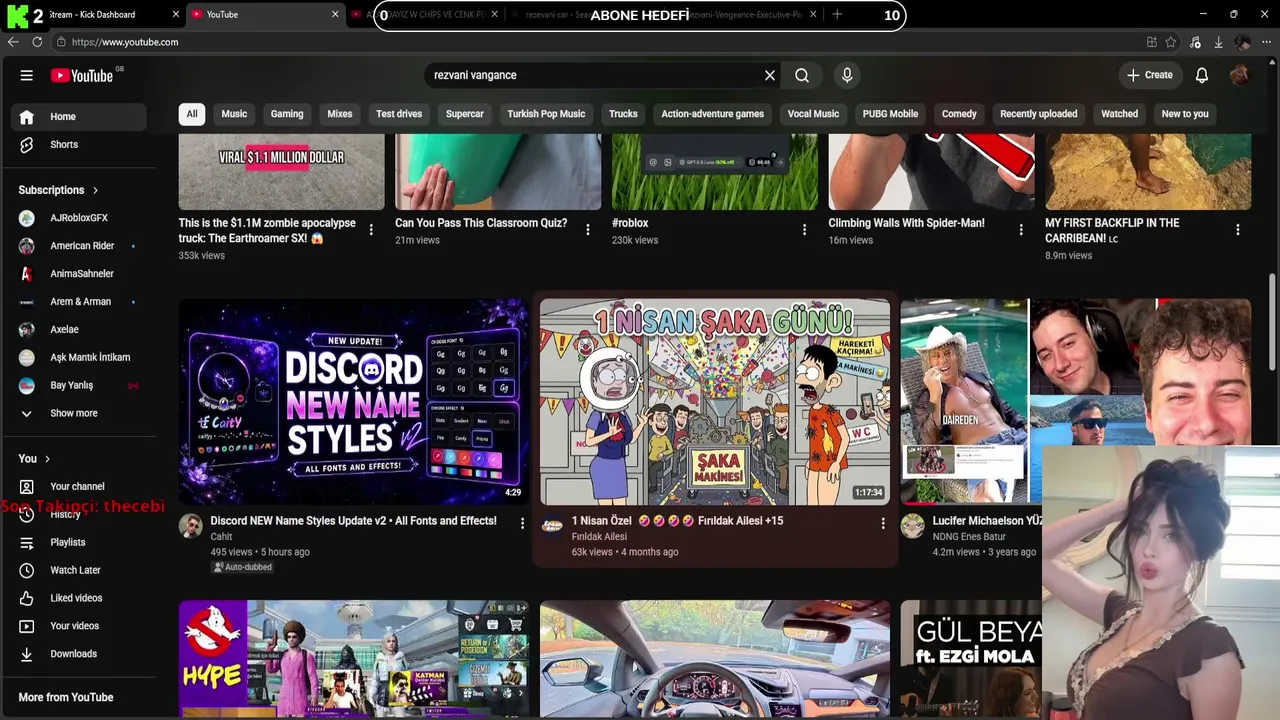The height and width of the screenshot is (720, 1280).
Task: Click the browser address bar URL
Action: (125, 42)
